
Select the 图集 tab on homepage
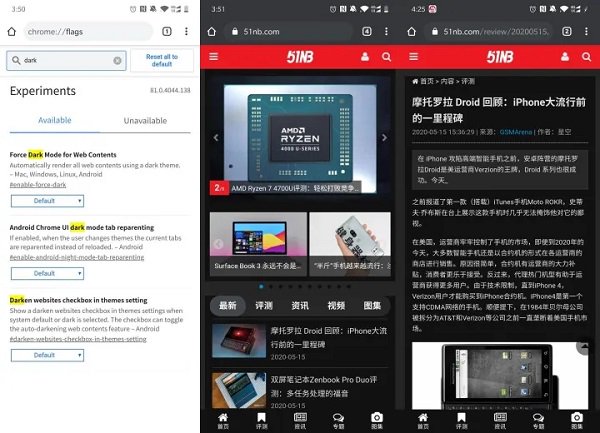point(372,306)
